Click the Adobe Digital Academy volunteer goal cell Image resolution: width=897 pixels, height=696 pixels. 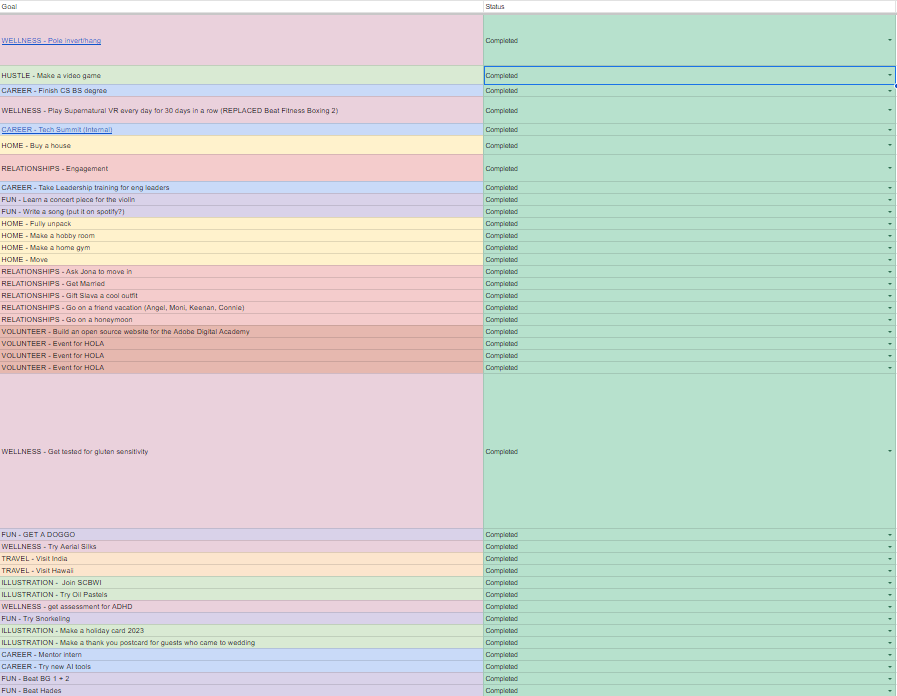point(240,332)
